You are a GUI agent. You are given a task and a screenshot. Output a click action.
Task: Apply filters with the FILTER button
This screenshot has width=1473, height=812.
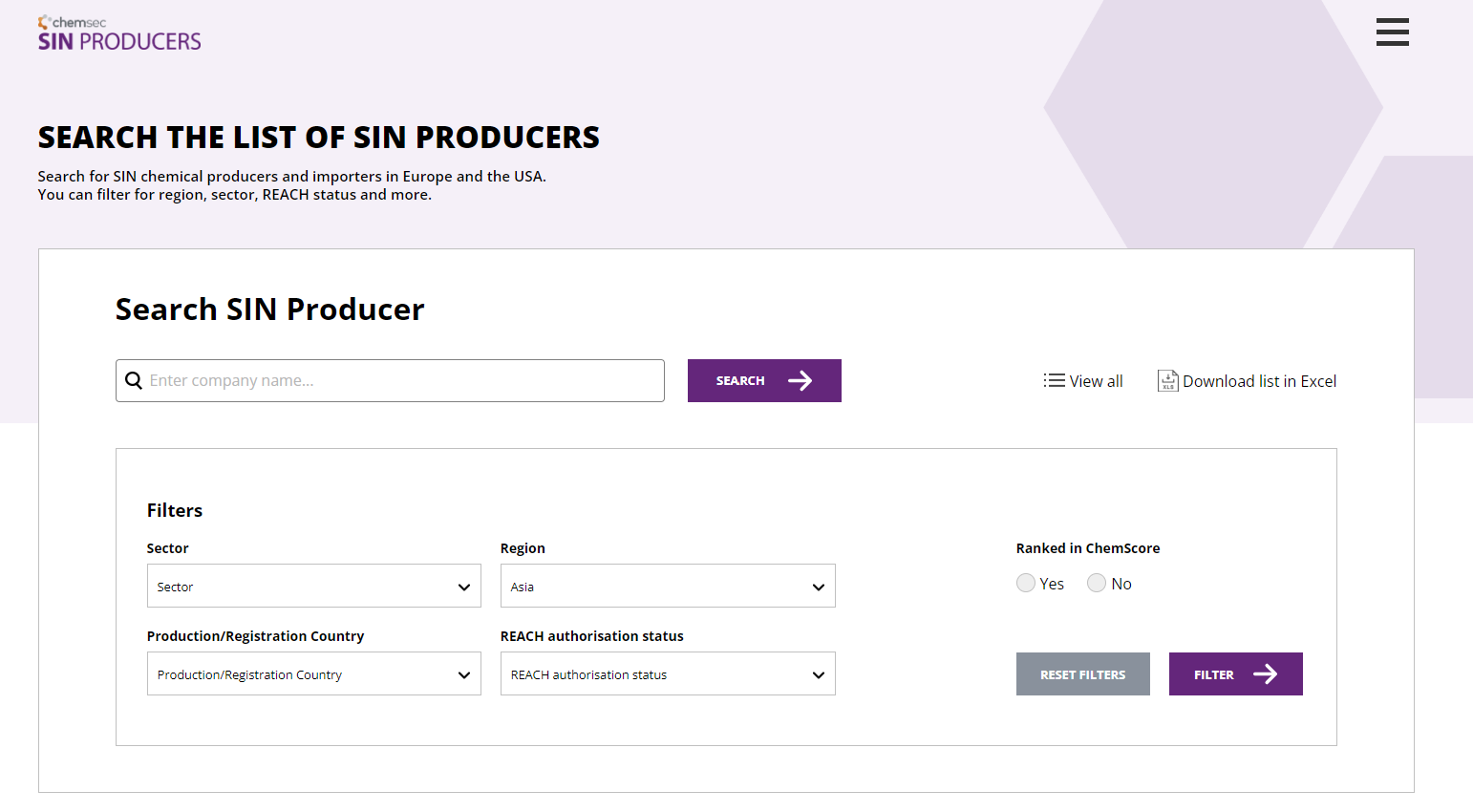click(x=1236, y=673)
